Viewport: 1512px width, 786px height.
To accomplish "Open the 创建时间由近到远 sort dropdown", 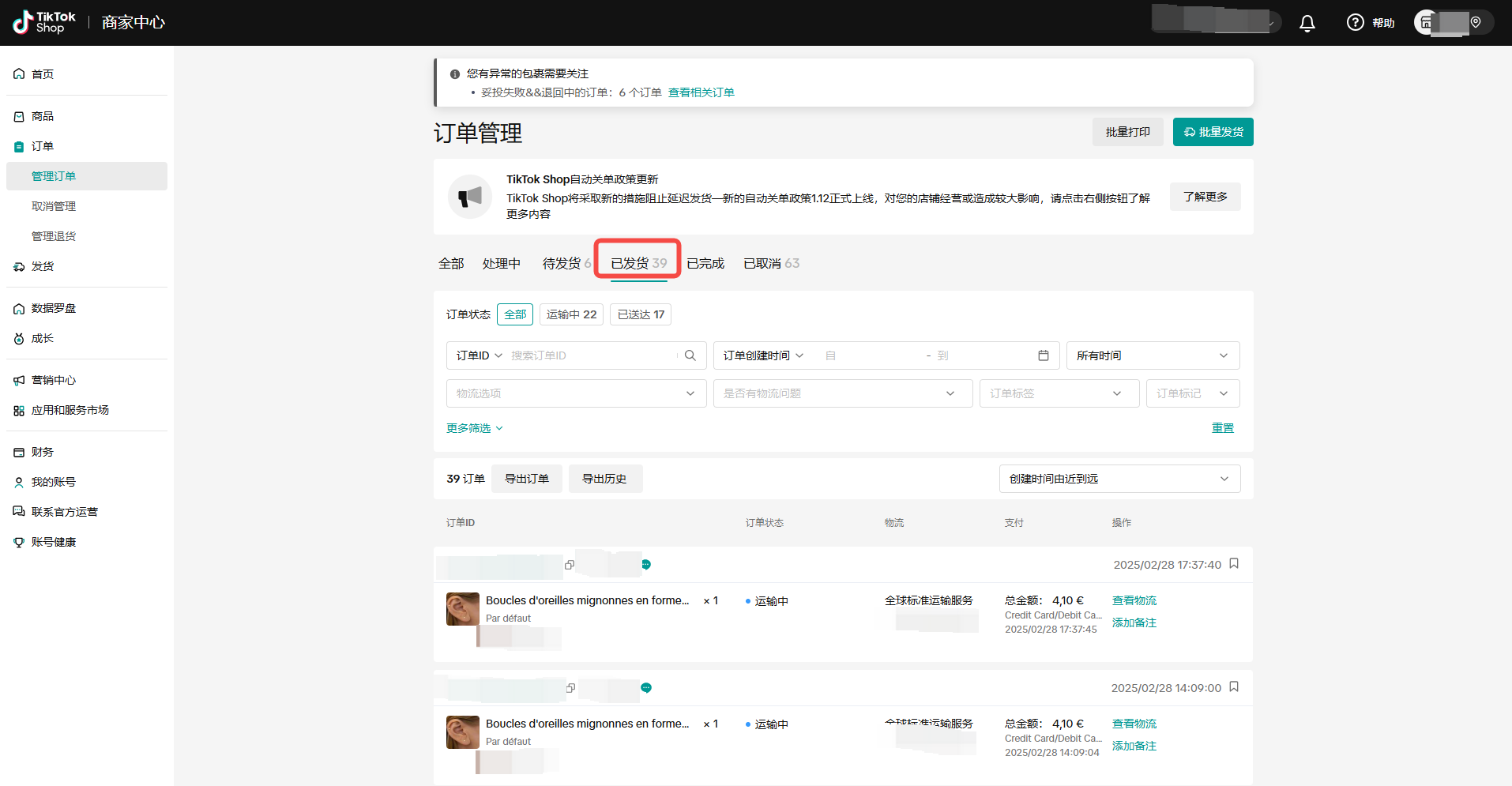I will coord(1119,479).
